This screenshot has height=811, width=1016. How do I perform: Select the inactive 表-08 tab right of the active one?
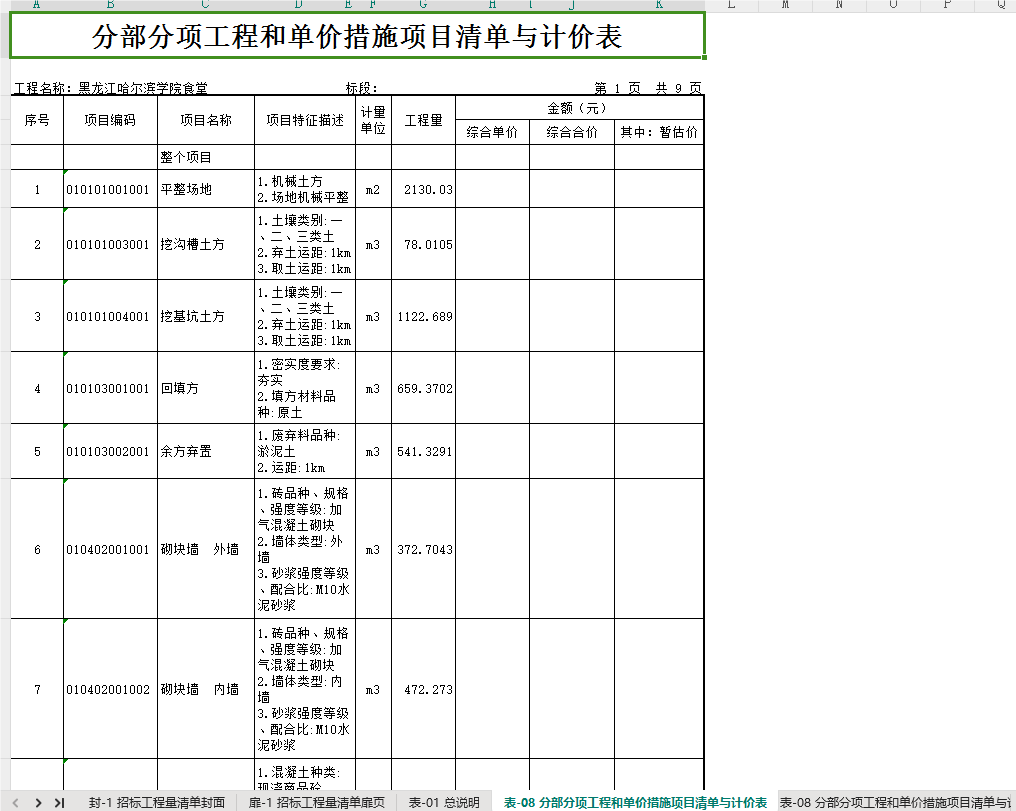click(896, 803)
